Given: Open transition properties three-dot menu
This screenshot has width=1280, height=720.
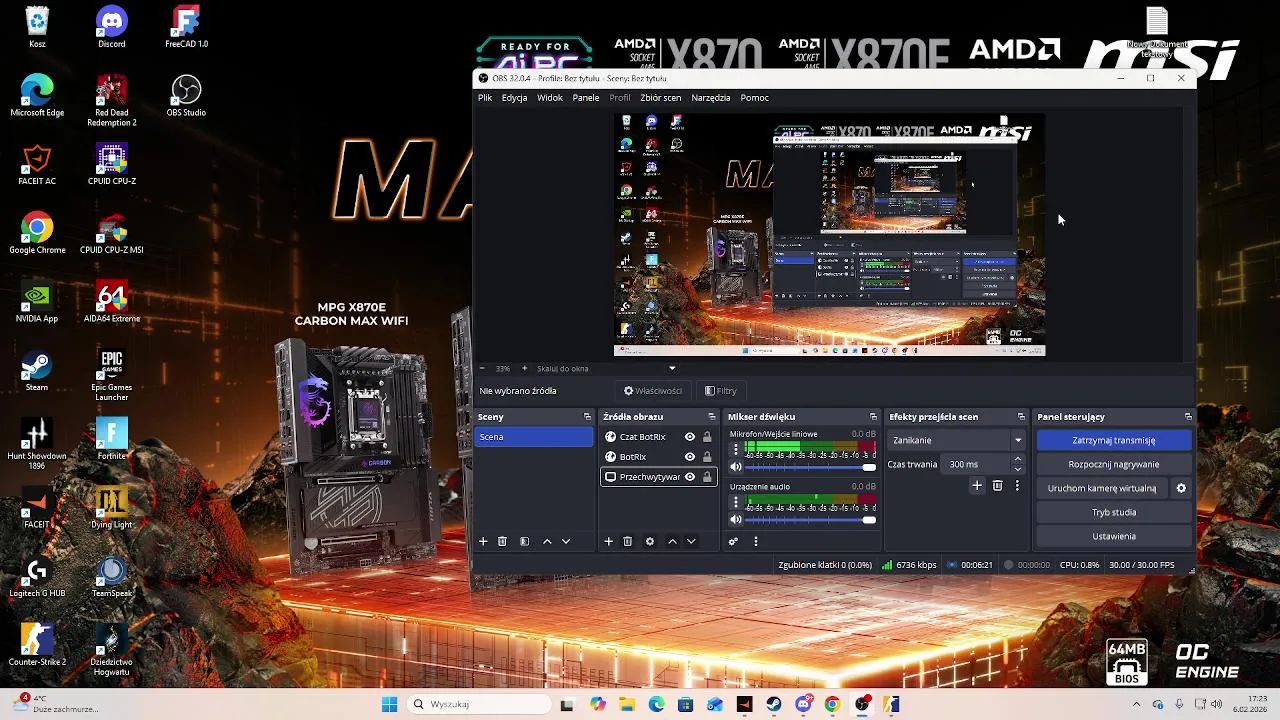Looking at the screenshot, I should pos(1017,486).
